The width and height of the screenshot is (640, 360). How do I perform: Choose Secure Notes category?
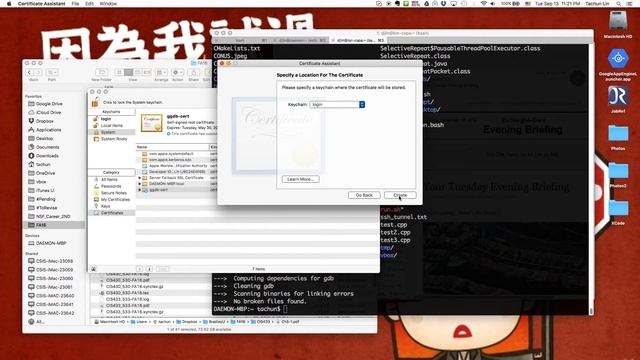coord(113,193)
